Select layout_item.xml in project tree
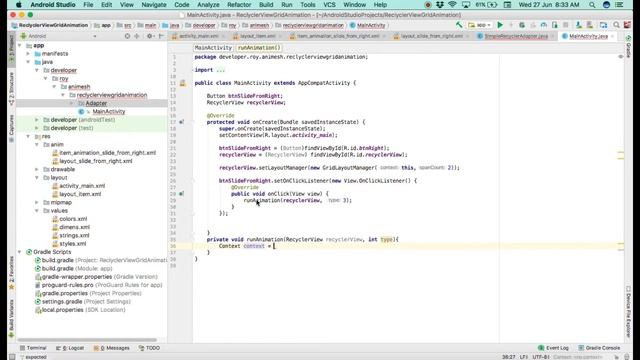640x360 pixels. click(x=80, y=194)
